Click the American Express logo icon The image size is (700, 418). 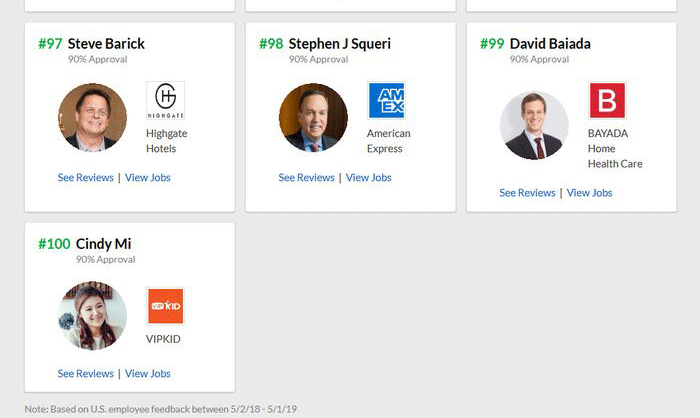click(x=386, y=101)
